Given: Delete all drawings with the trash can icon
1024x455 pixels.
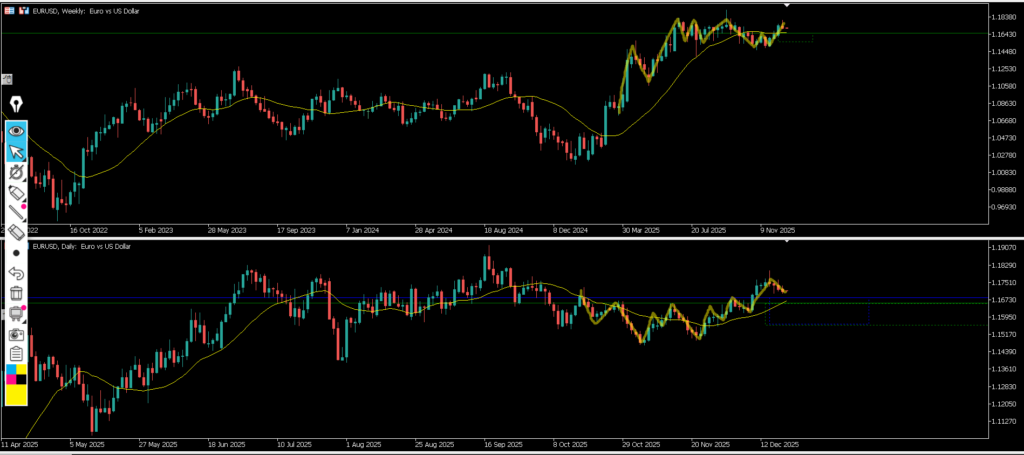Looking at the screenshot, I should pos(16,293).
